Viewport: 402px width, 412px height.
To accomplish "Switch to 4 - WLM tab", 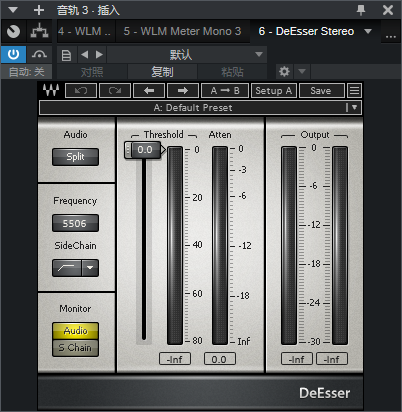I will (x=86, y=31).
